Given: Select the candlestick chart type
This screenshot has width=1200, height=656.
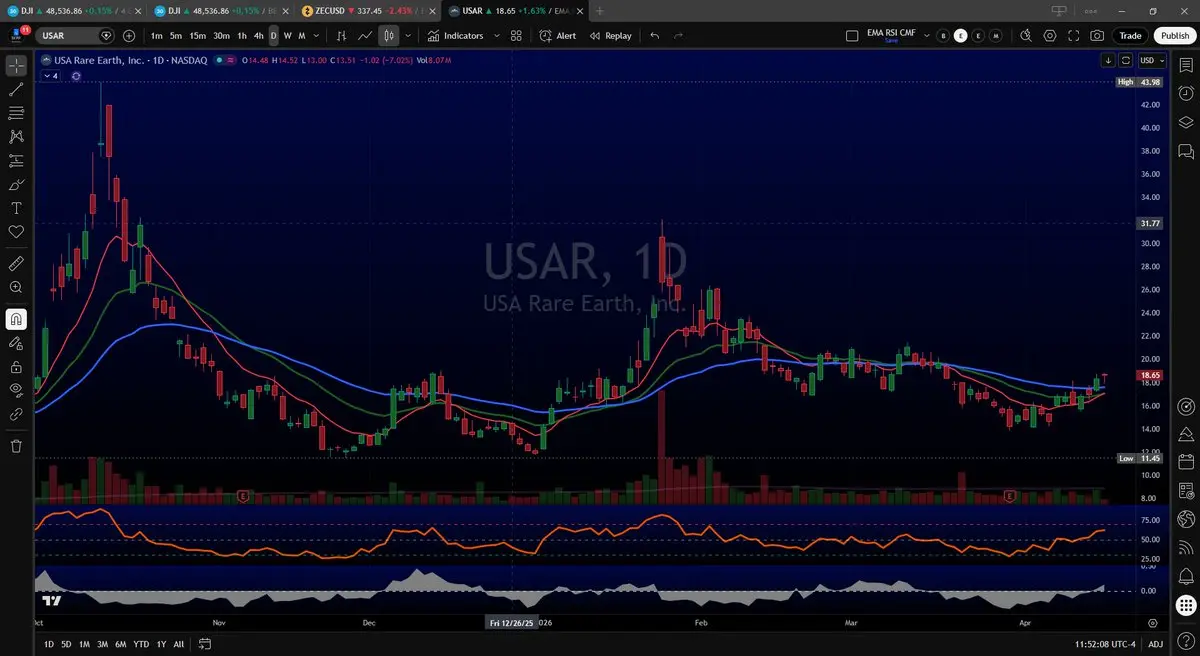Looking at the screenshot, I should [x=389, y=36].
